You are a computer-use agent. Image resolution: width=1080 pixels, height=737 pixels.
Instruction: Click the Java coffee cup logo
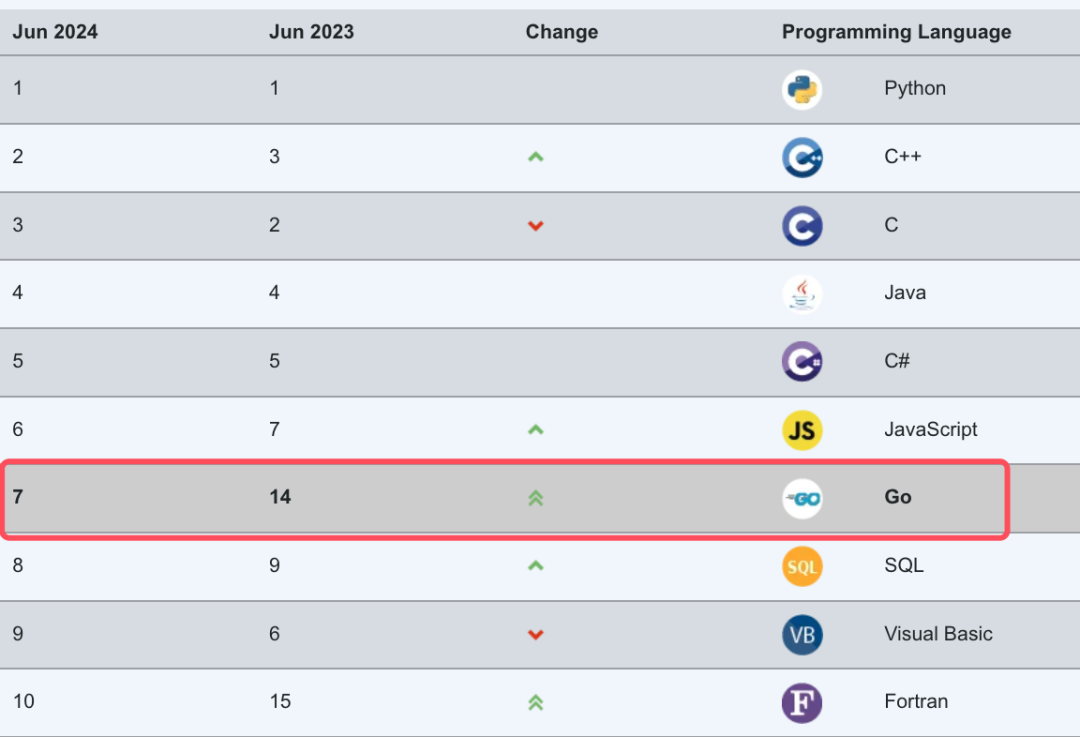pos(802,294)
